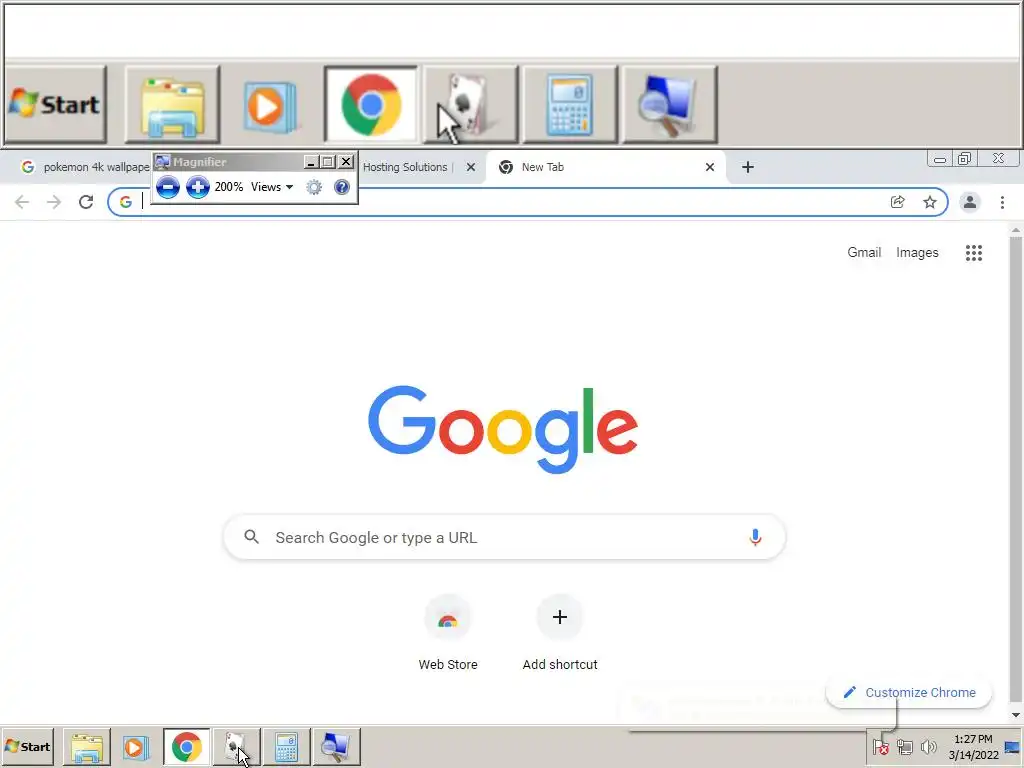Open the Gmail link
The image size is (1024, 768).
[x=864, y=253]
